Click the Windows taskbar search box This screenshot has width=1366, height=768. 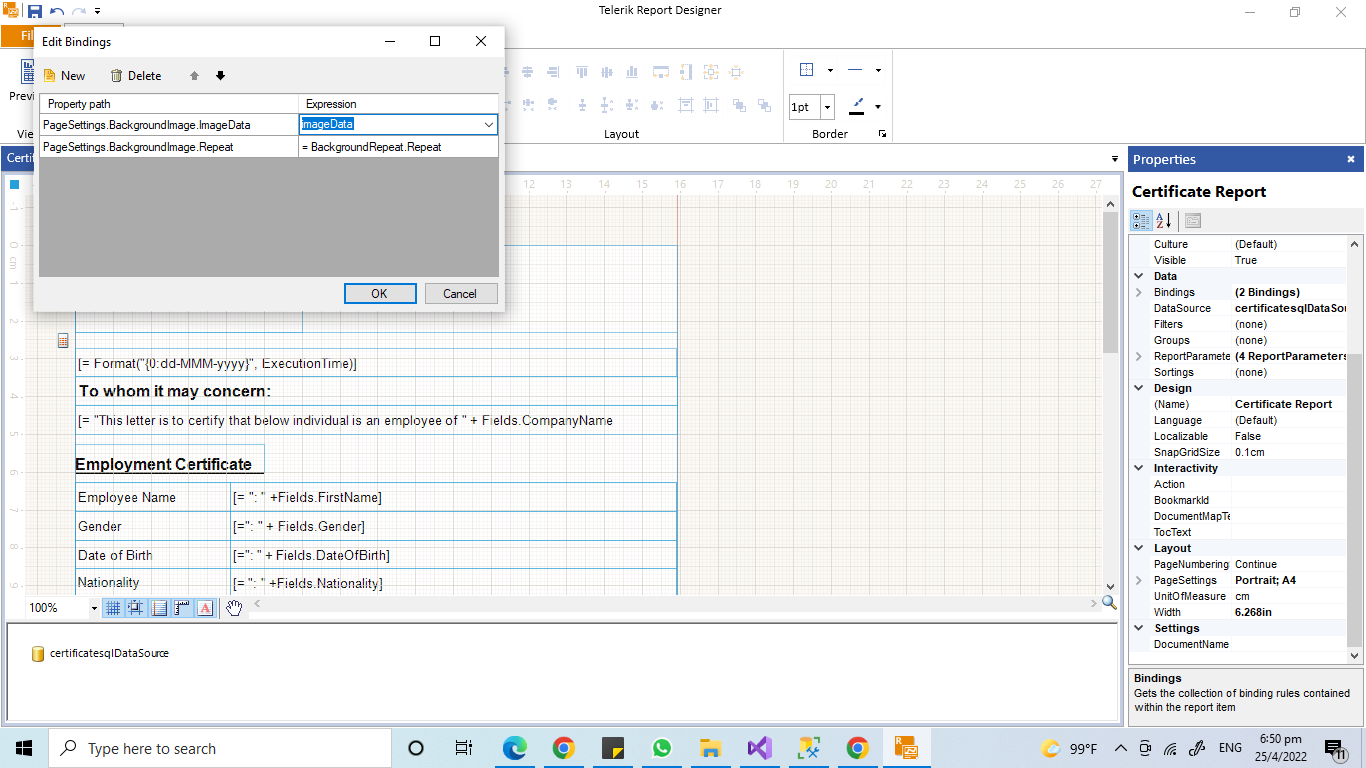[x=221, y=748]
